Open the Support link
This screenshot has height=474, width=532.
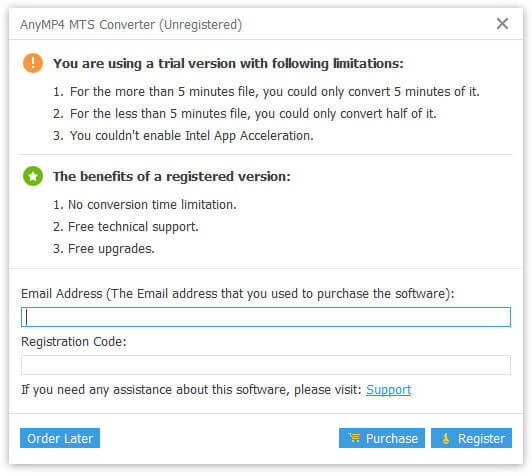click(x=388, y=390)
